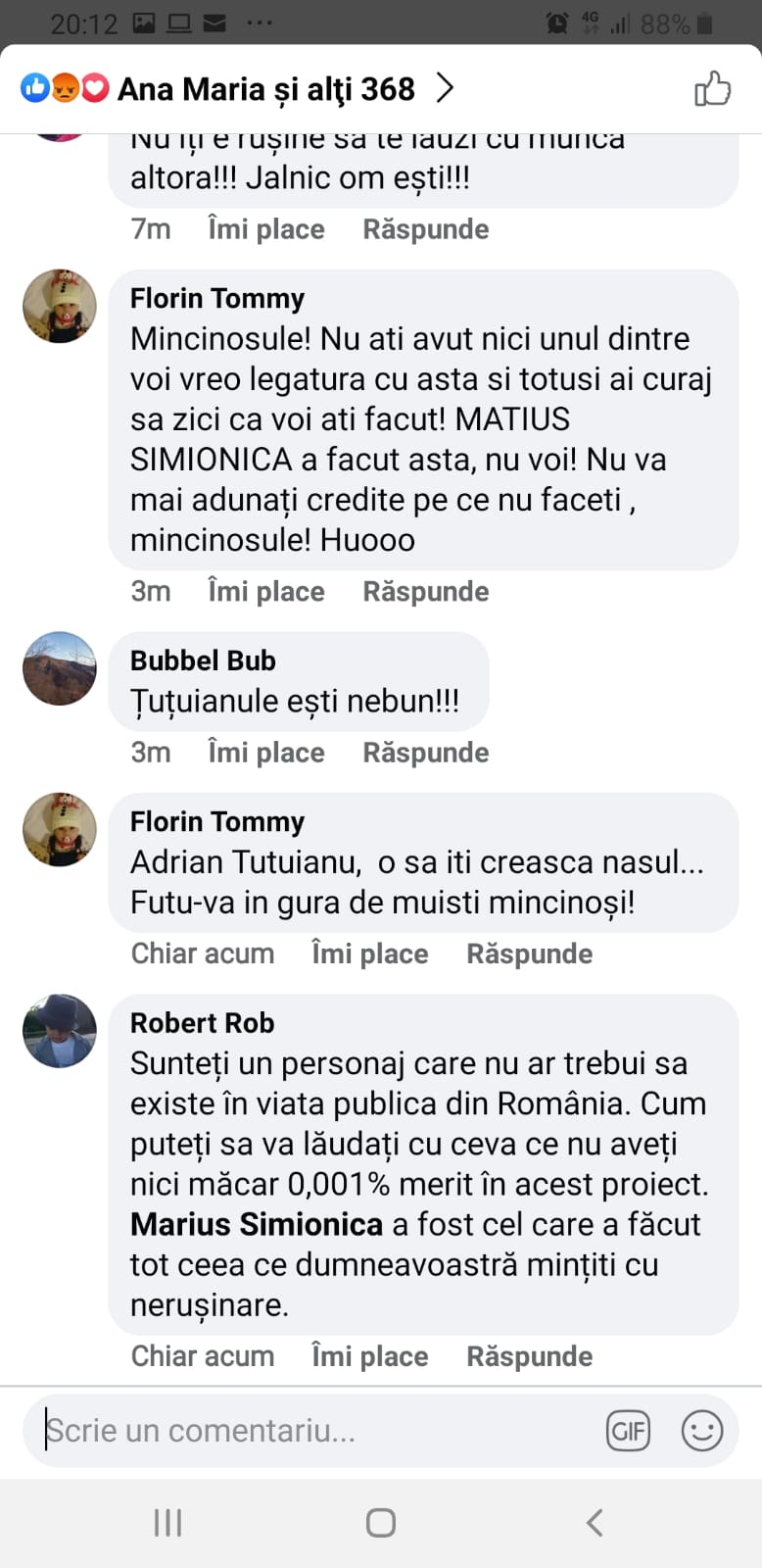Like Bubbel Bub's comment with Îmi place
This screenshot has width=762, height=1568.
(265, 753)
